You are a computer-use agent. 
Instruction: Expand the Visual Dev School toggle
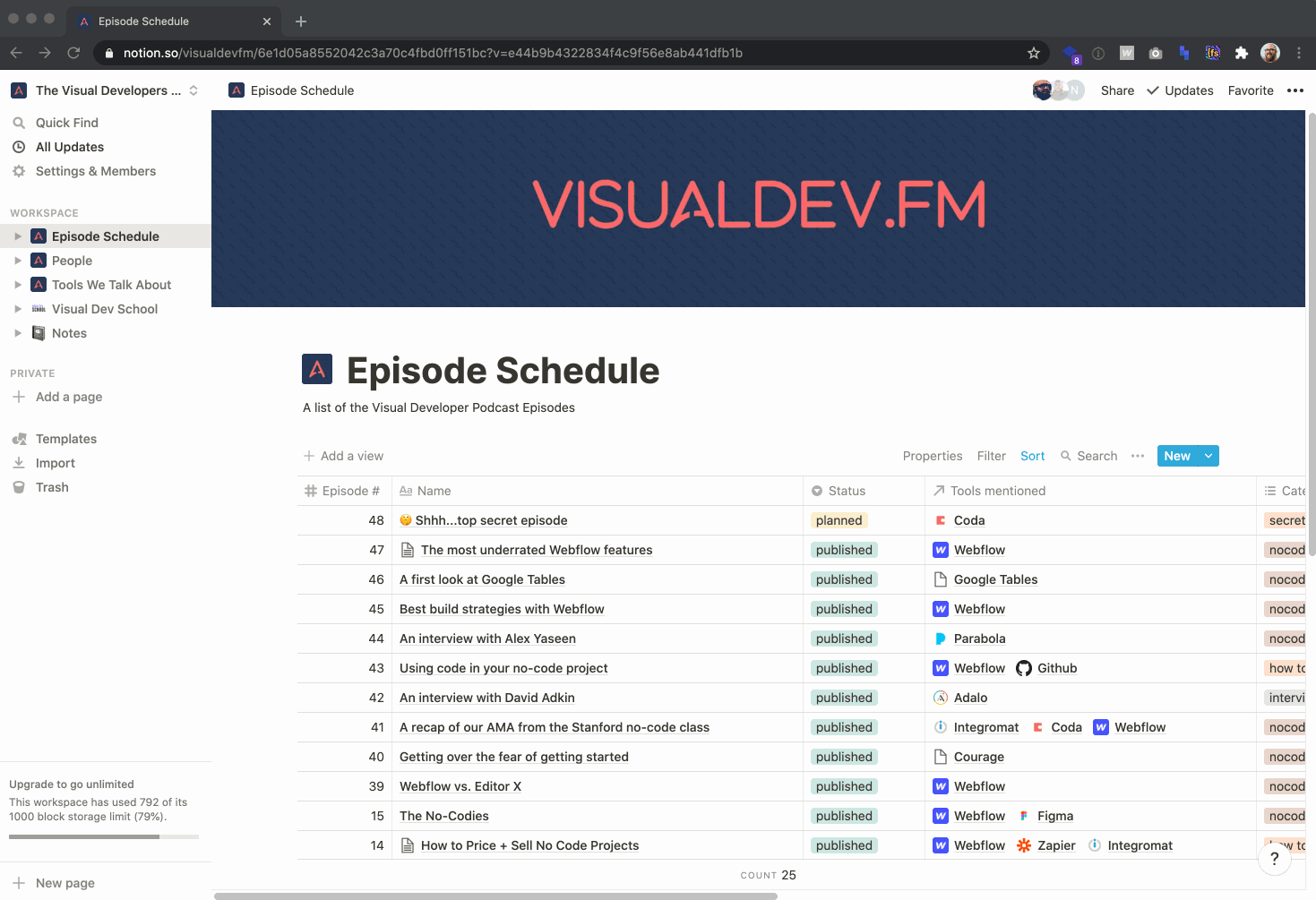point(18,309)
